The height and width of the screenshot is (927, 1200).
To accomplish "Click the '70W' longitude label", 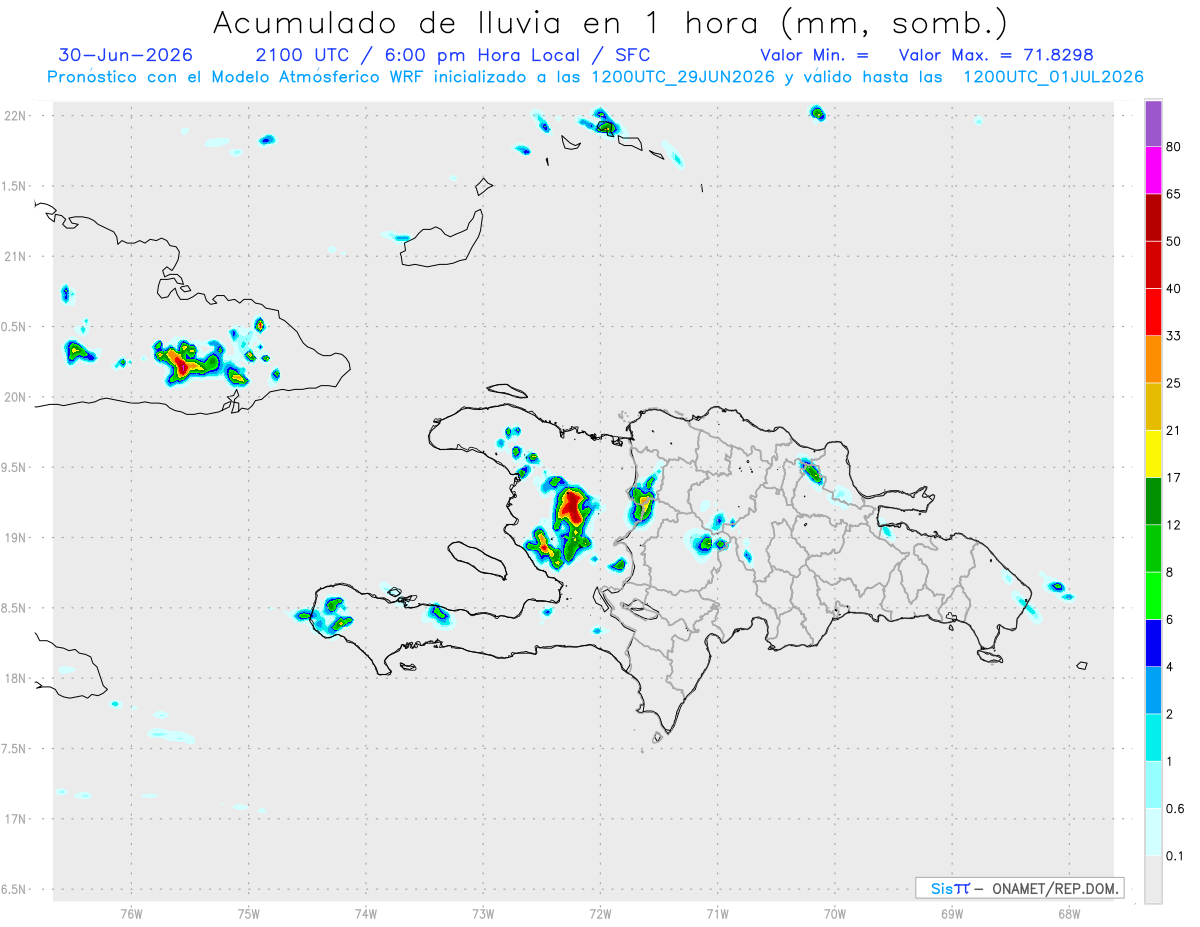I will point(835,913).
